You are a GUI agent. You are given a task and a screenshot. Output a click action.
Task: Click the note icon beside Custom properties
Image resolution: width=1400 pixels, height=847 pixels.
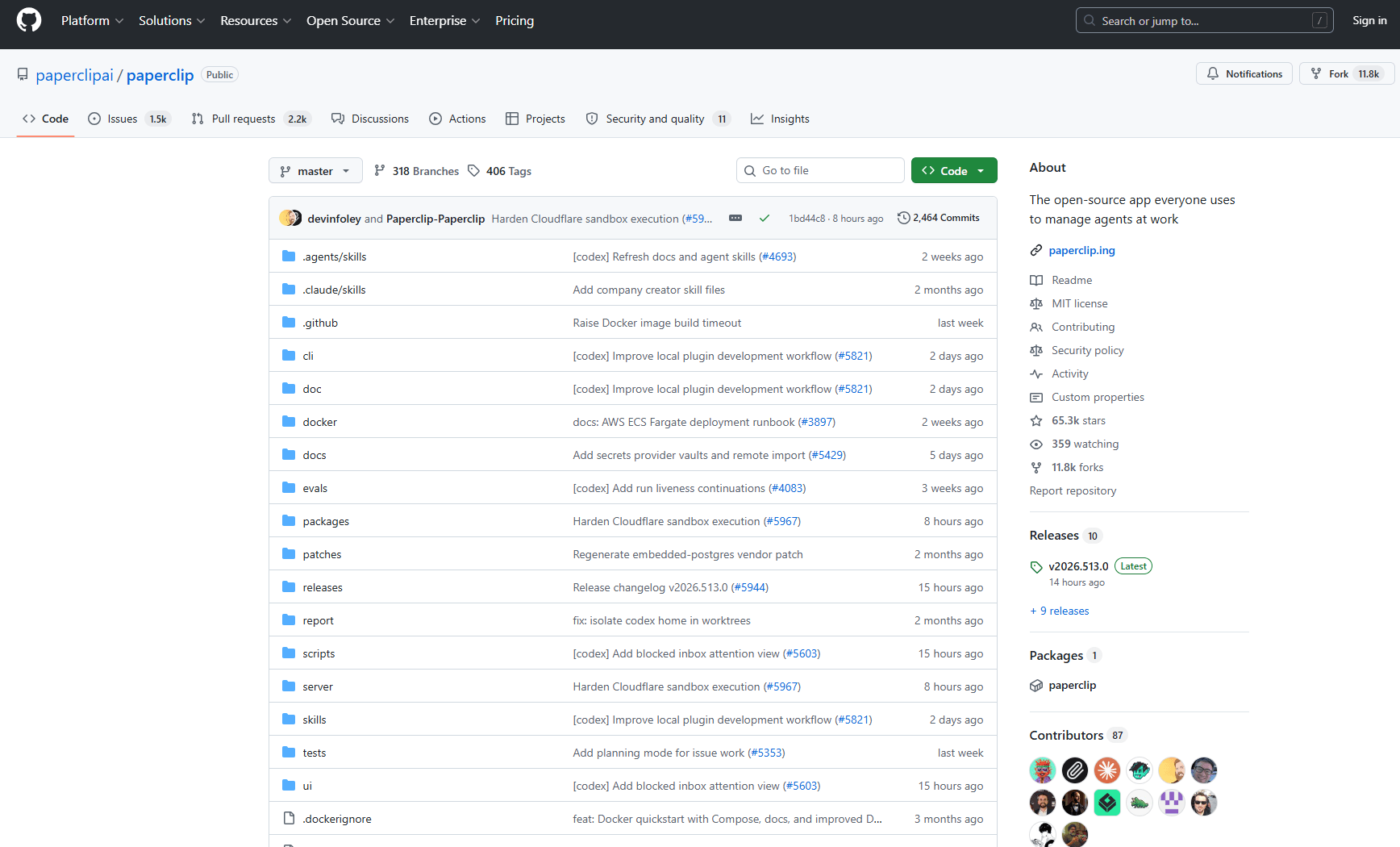pos(1036,398)
